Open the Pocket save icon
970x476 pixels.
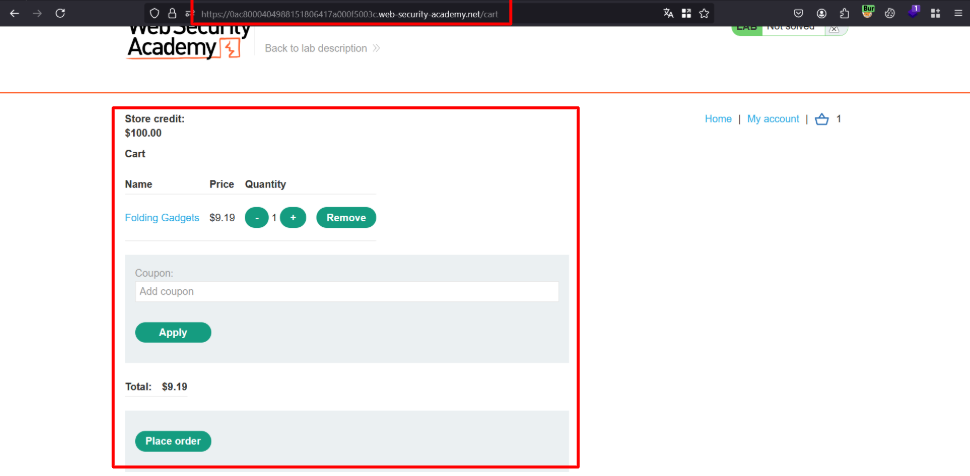coord(798,13)
